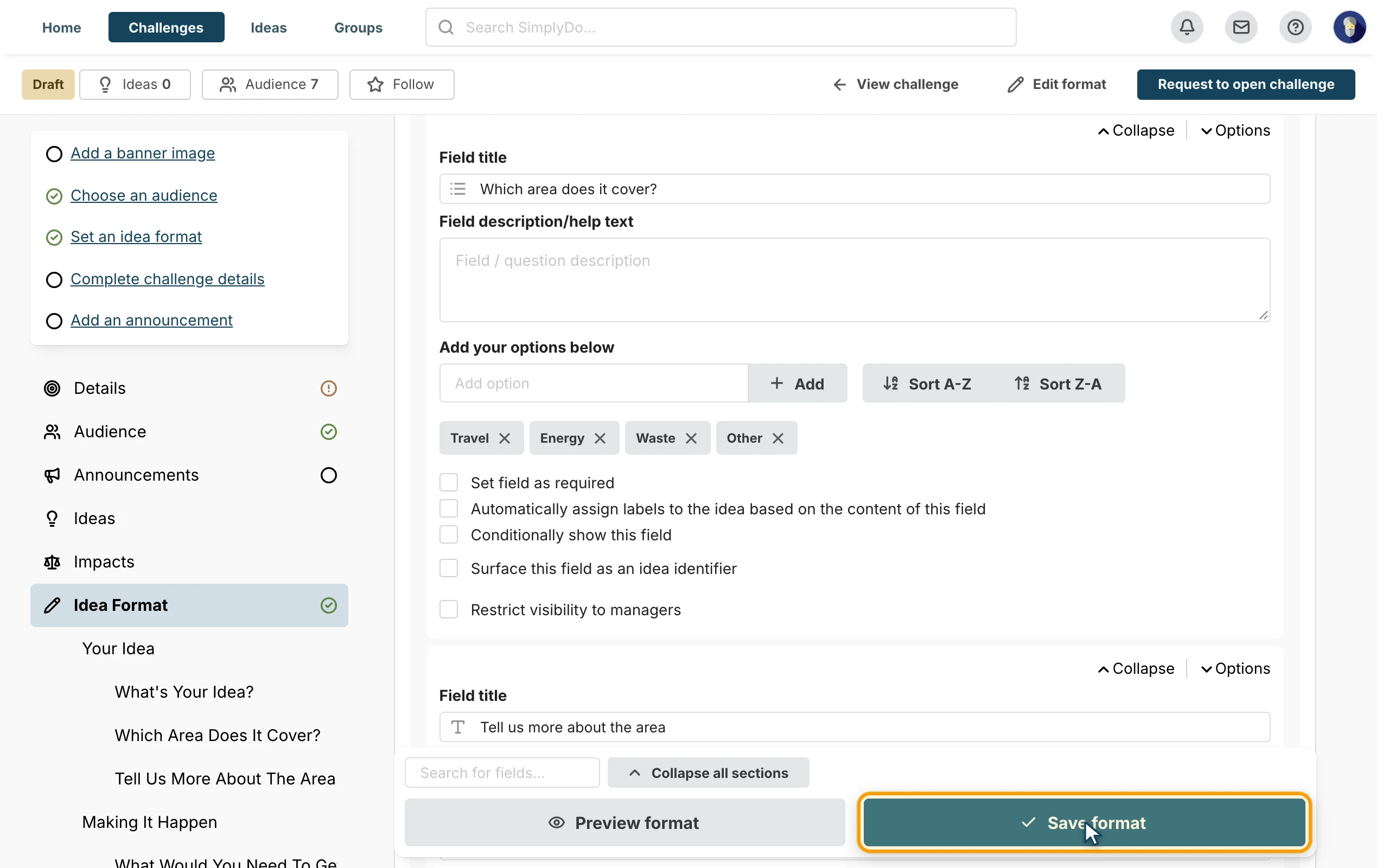This screenshot has height=868, width=1389.
Task: Click the Save format button
Action: (1084, 822)
